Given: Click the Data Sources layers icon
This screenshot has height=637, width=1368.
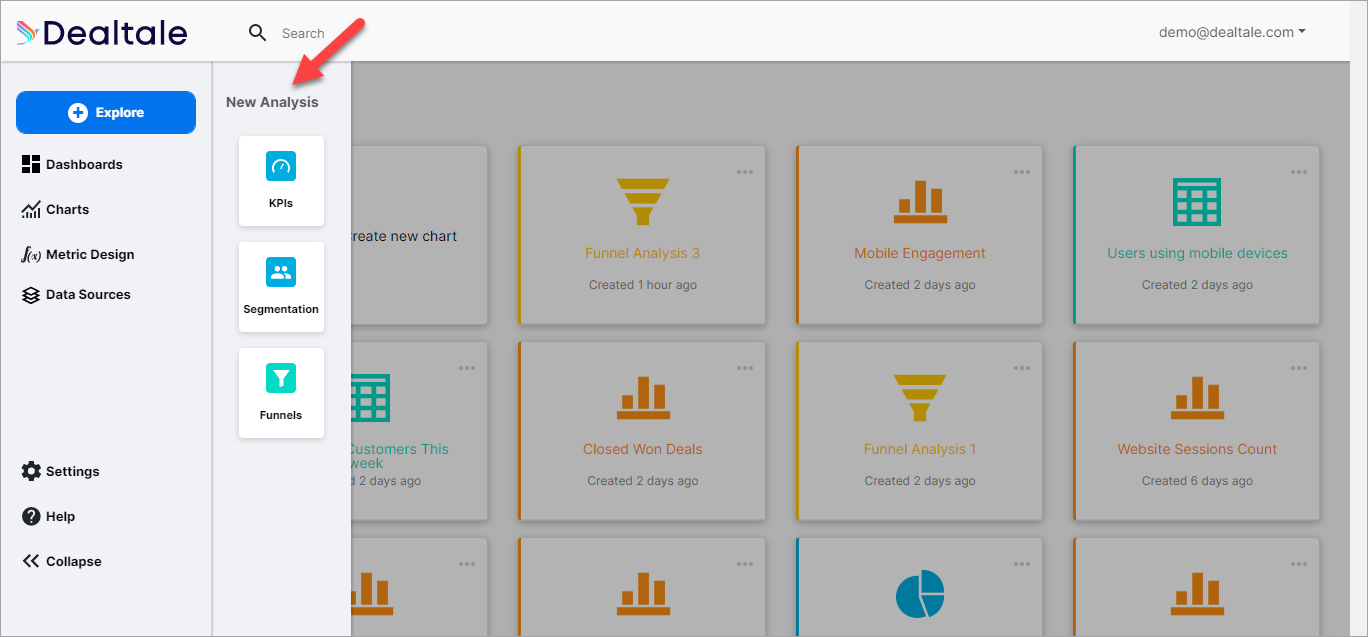Looking at the screenshot, I should coord(31,294).
